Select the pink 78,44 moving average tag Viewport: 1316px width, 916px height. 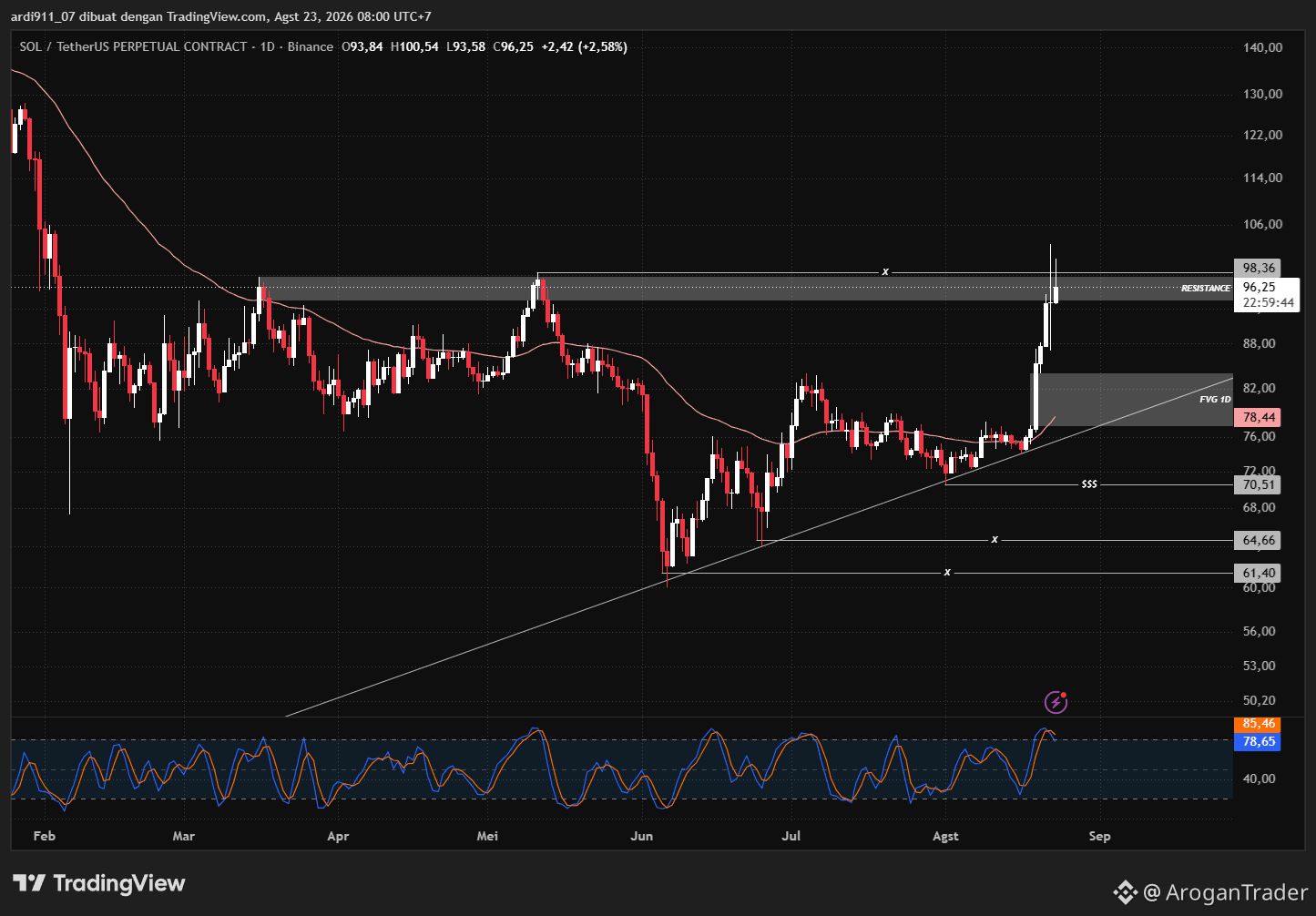[1258, 417]
